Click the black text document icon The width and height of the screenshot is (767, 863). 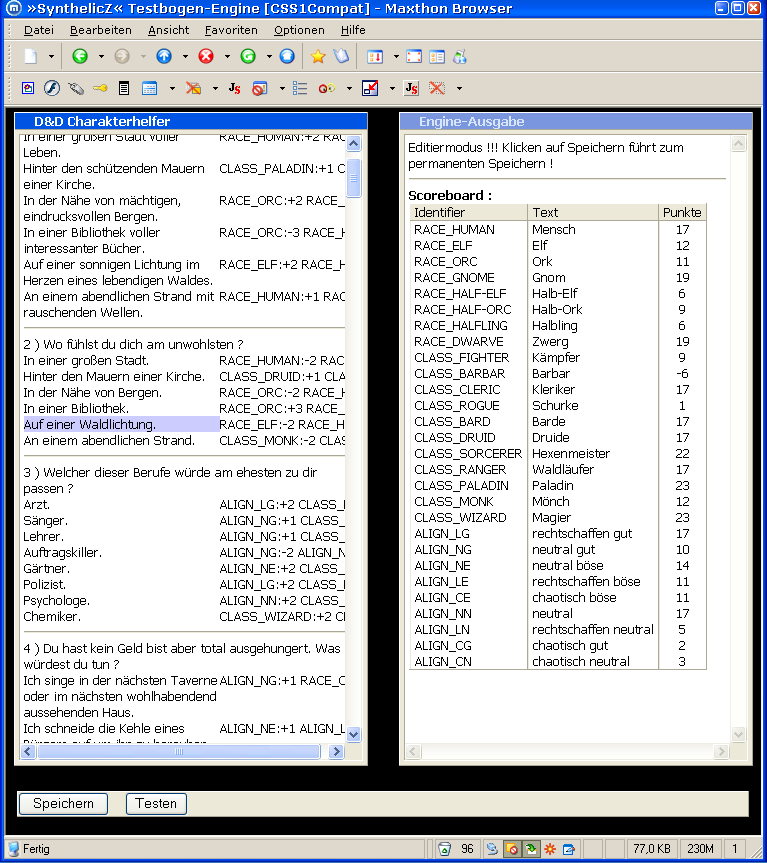pyautogui.click(x=124, y=88)
